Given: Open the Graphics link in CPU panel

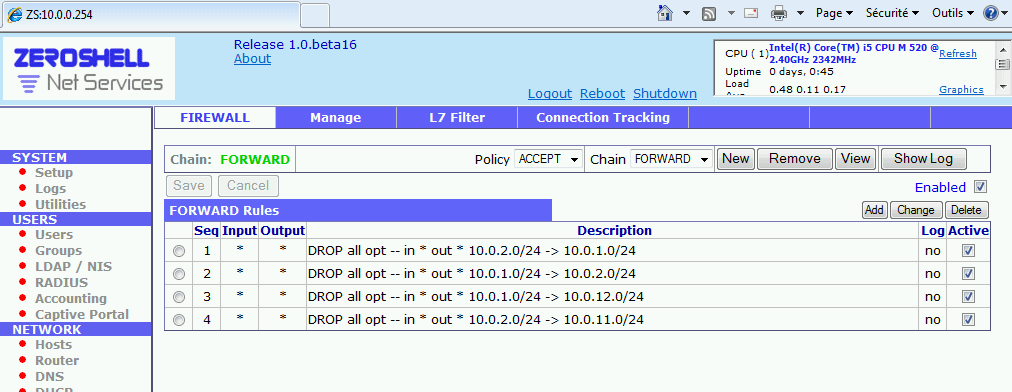Looking at the screenshot, I should tap(961, 90).
